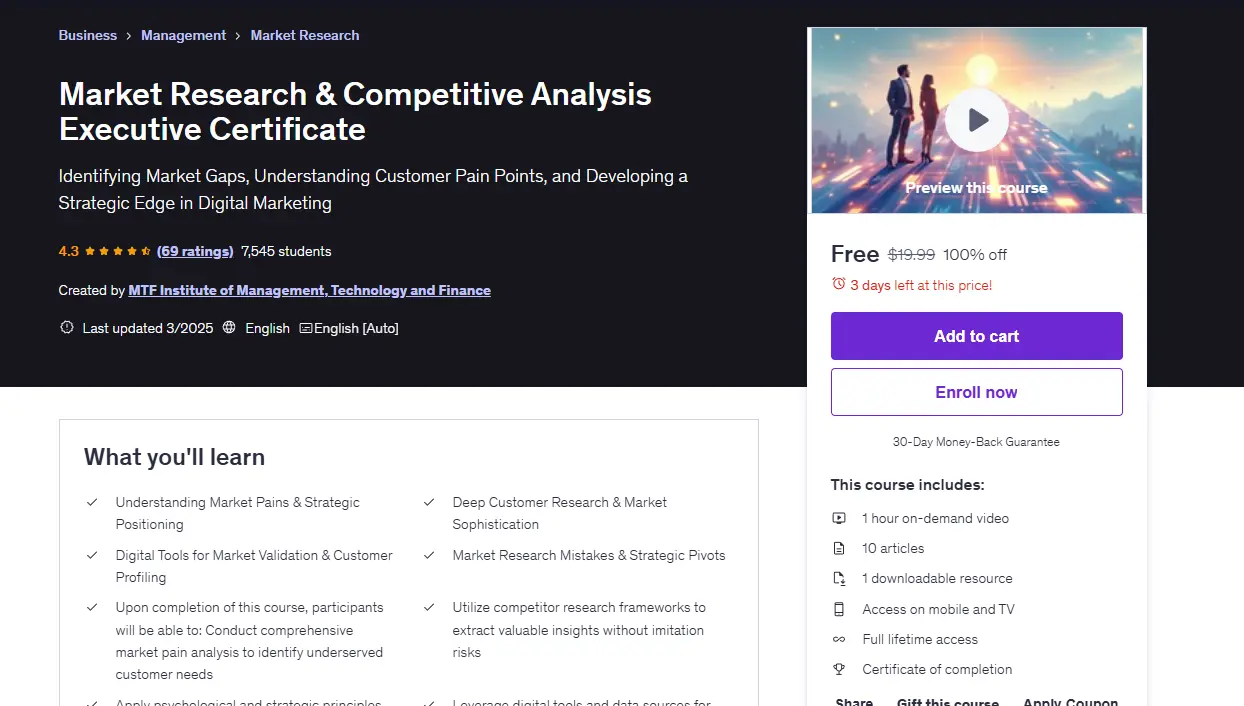Click the Last updated 3/2025 text
1244x706 pixels.
pos(146,328)
